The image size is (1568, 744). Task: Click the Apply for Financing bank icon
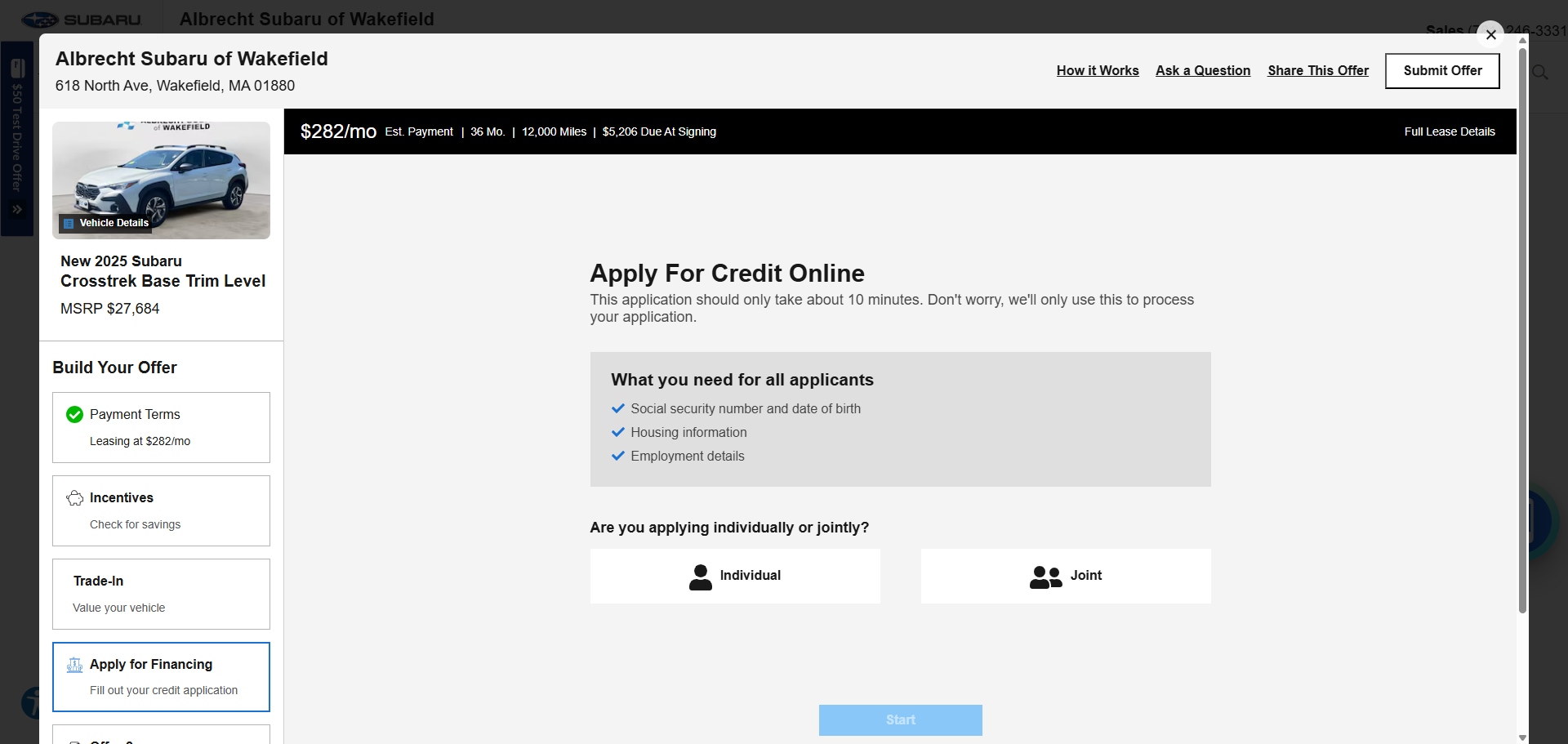(x=74, y=665)
